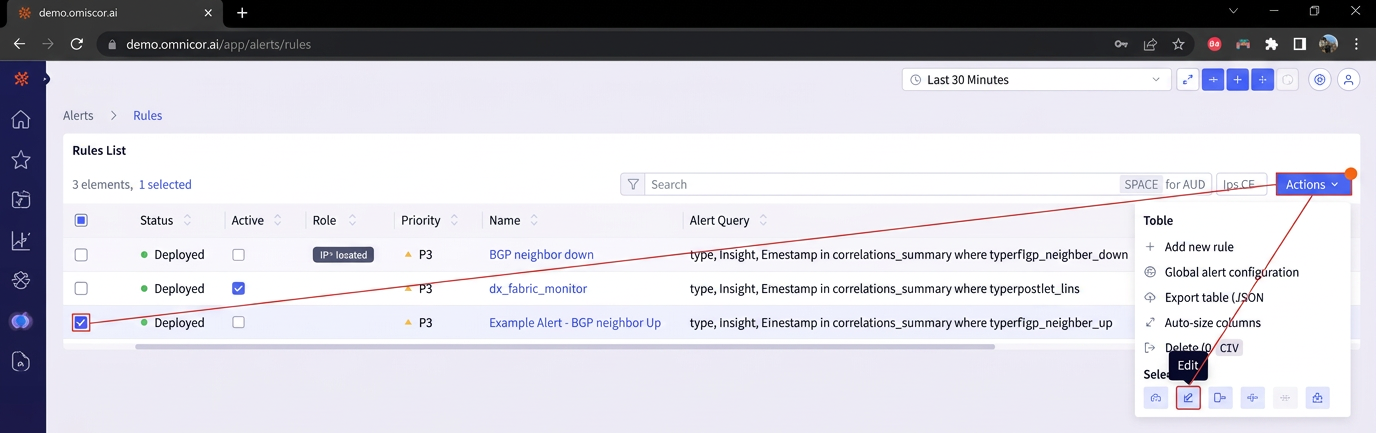Viewport: 1376px width, 433px height.
Task: Select the BGP neighbor down row checkbox
Action: click(81, 255)
